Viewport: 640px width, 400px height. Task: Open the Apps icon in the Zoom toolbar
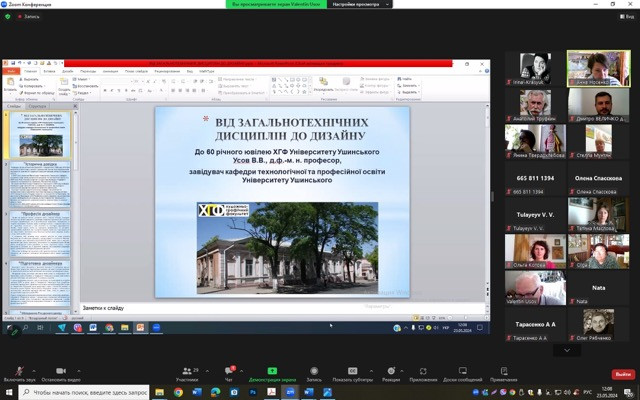click(x=423, y=371)
